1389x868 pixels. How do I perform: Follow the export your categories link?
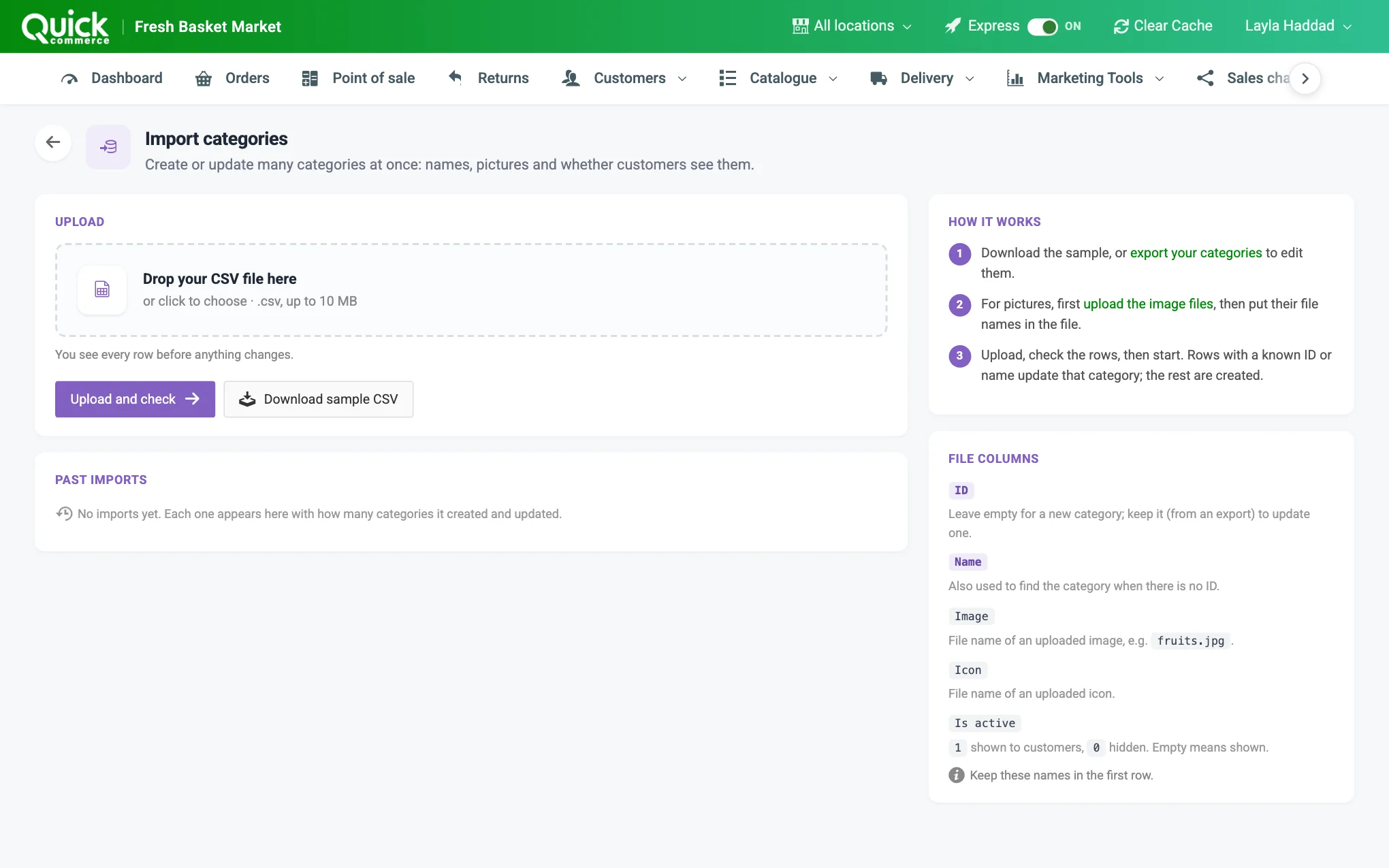pyautogui.click(x=1196, y=253)
